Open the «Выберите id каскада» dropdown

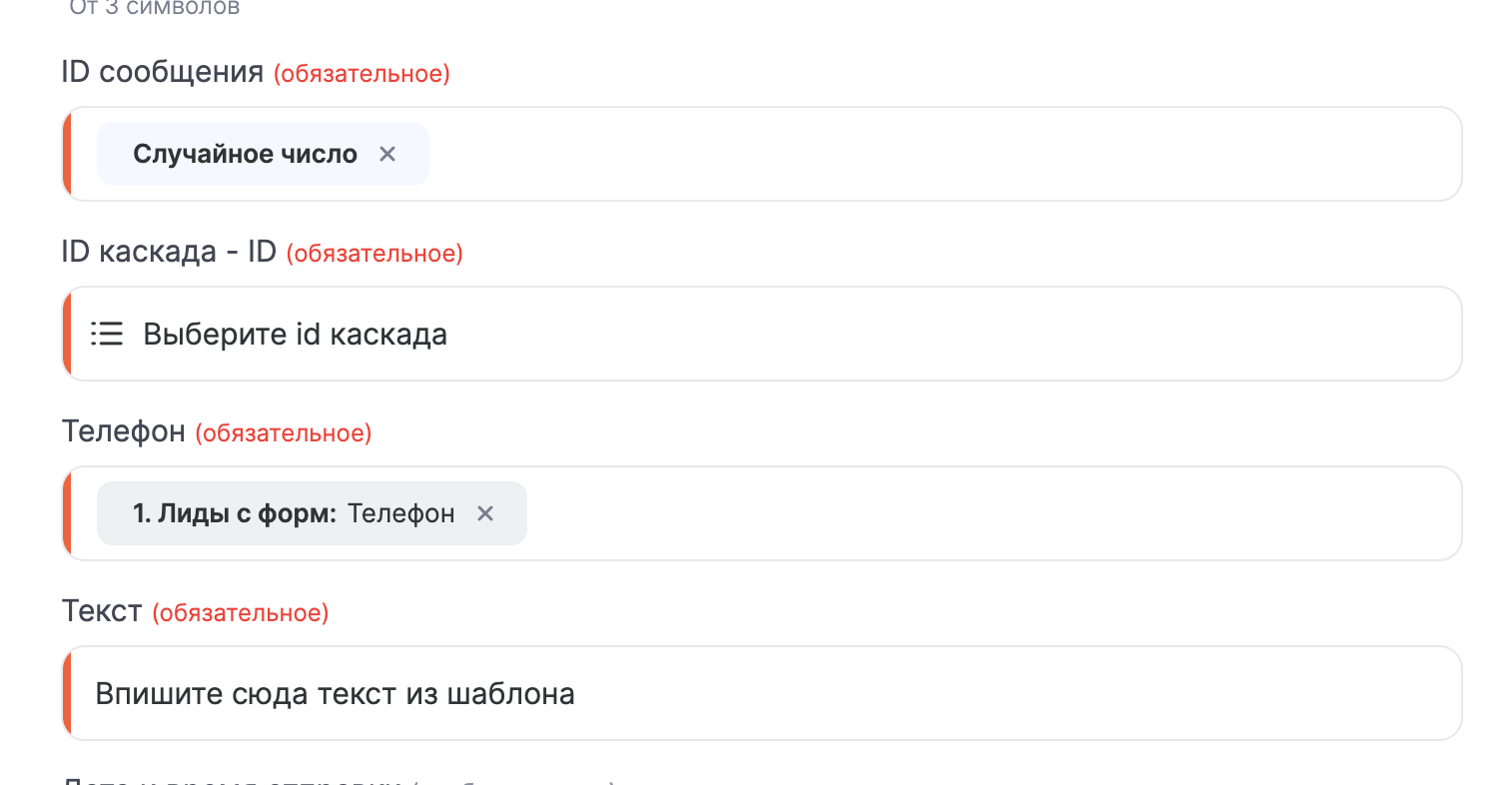(x=699, y=333)
